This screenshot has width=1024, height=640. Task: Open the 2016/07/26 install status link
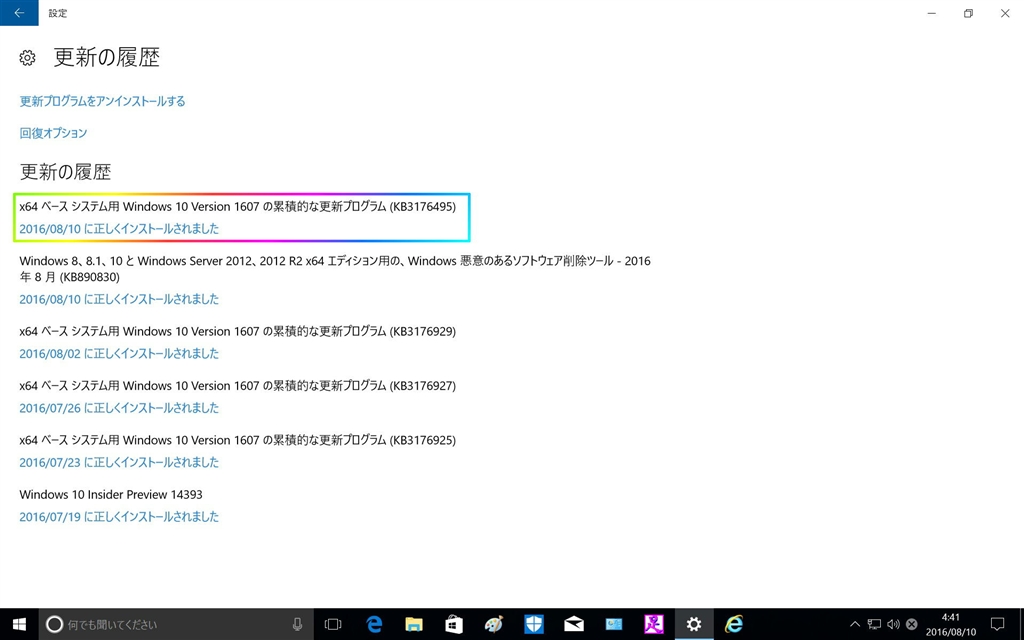point(119,408)
